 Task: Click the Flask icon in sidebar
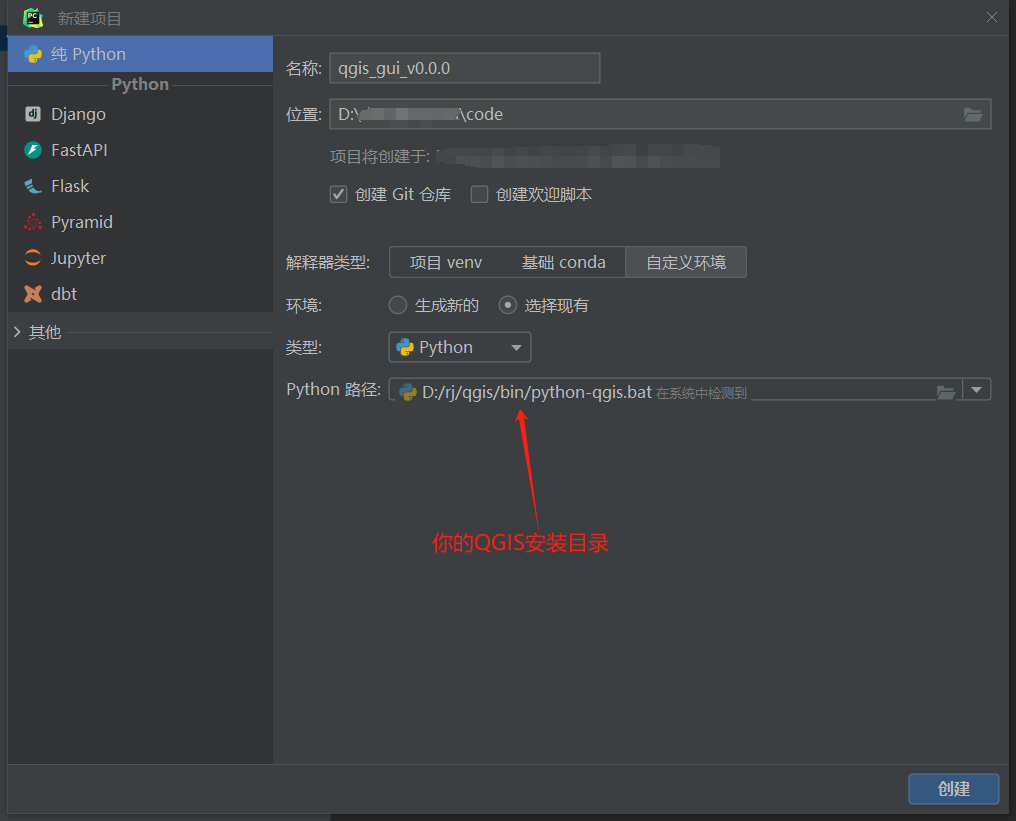pyautogui.click(x=33, y=187)
